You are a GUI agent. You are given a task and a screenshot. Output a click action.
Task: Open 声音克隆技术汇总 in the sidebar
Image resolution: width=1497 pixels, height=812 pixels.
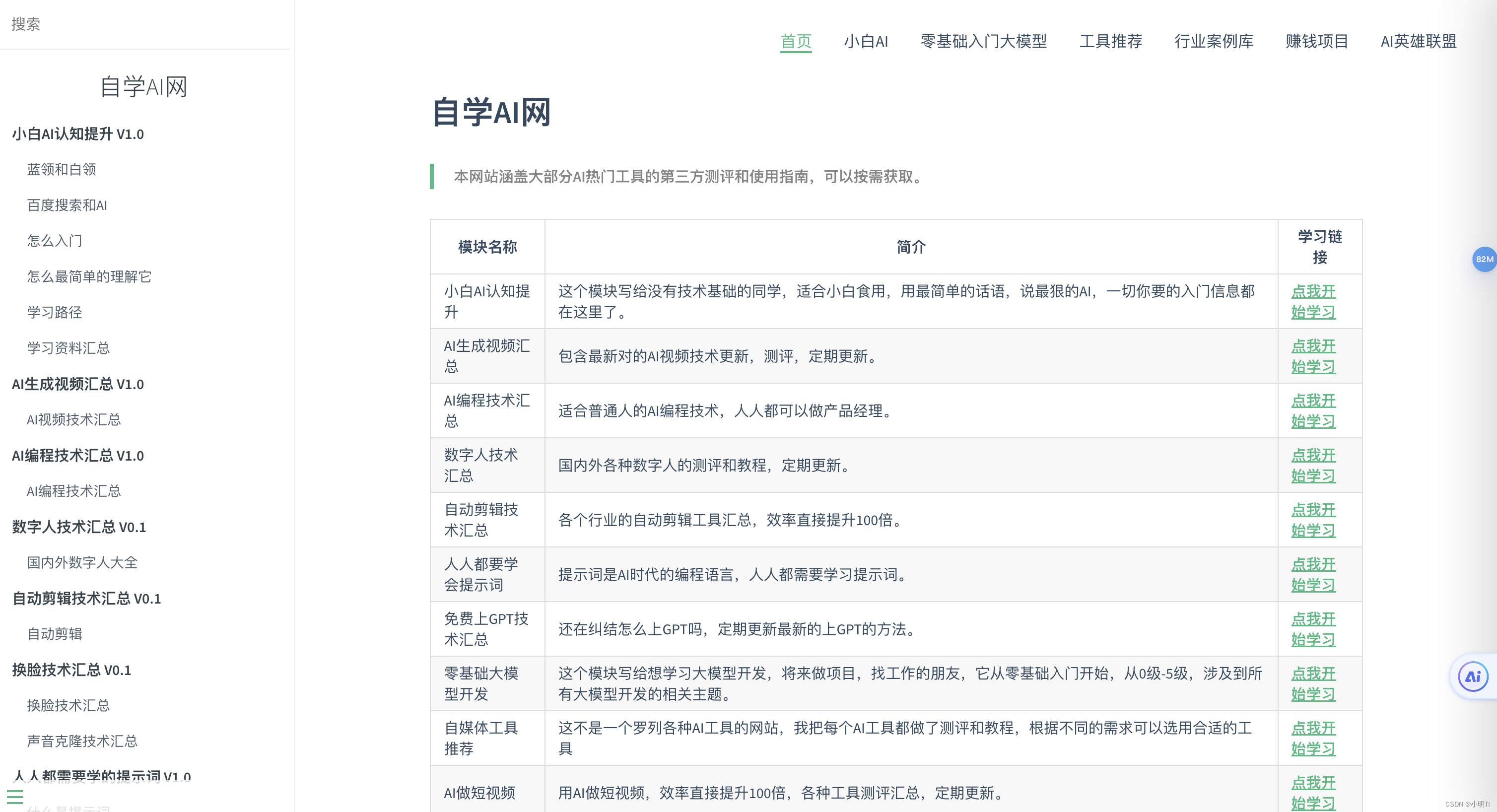(82, 741)
